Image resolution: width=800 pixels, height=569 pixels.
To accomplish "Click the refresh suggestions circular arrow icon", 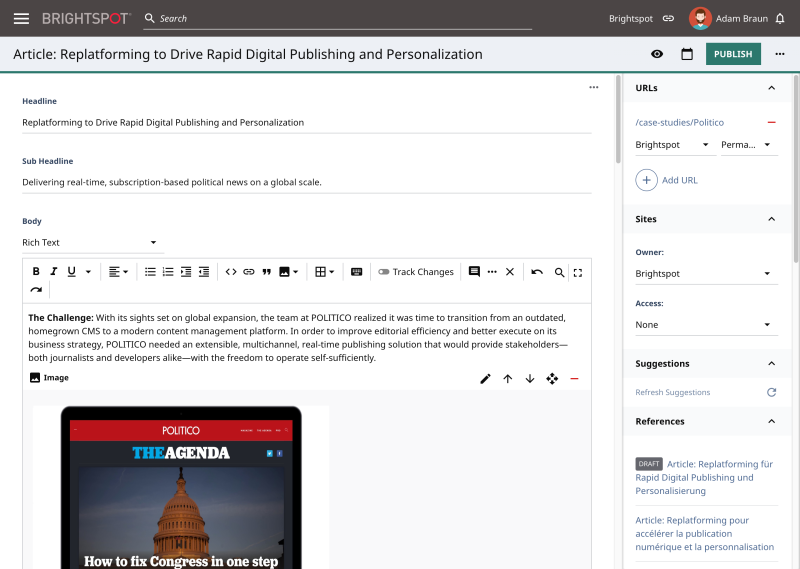I will coord(771,392).
